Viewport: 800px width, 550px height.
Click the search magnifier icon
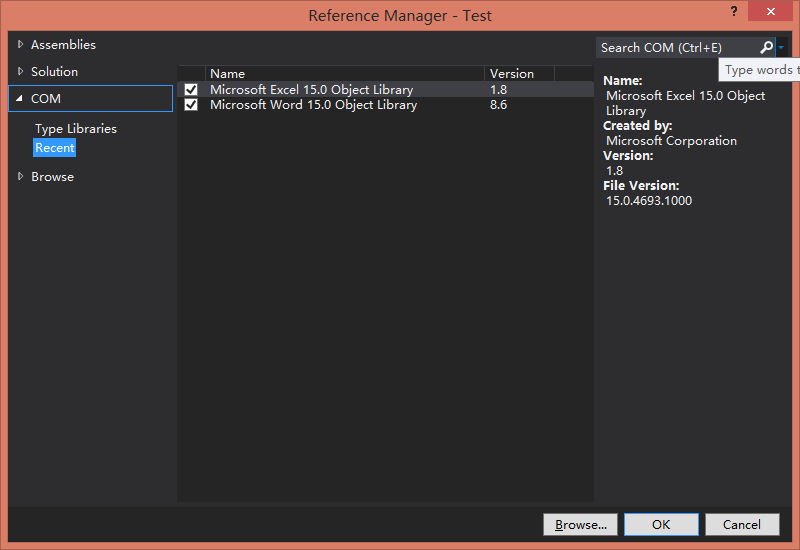[x=766, y=47]
